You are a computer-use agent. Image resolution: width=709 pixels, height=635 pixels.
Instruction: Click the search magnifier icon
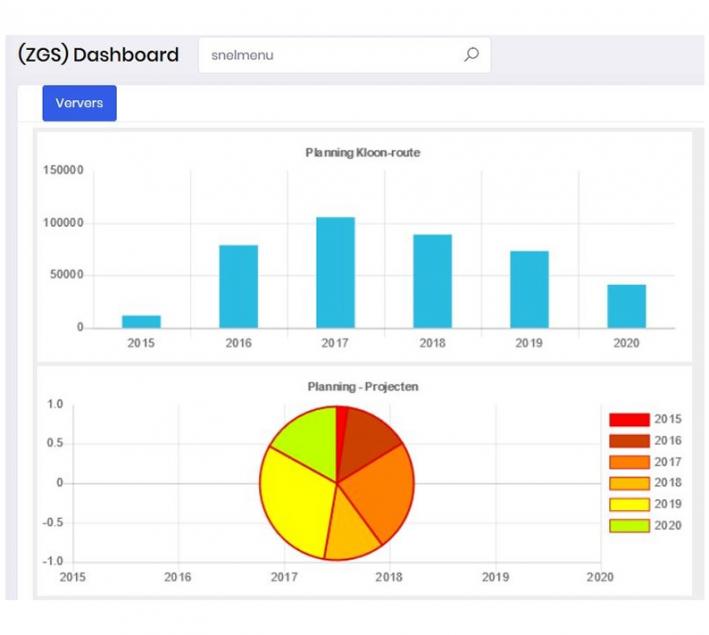472,55
